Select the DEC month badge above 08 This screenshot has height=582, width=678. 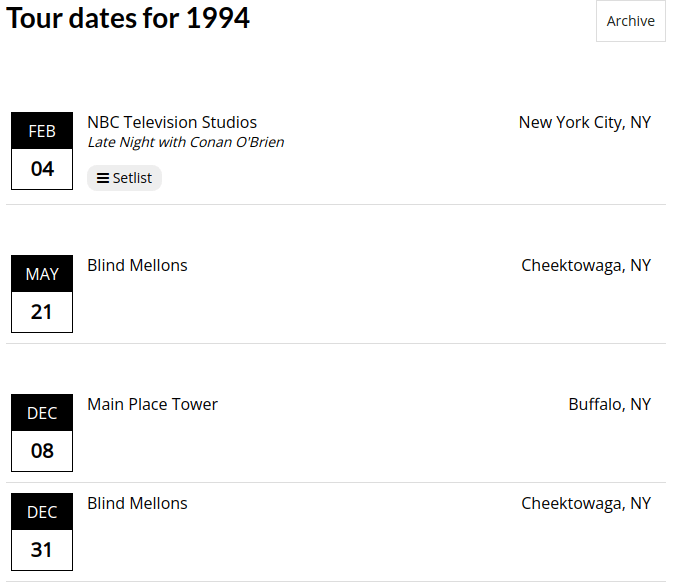pyautogui.click(x=42, y=413)
